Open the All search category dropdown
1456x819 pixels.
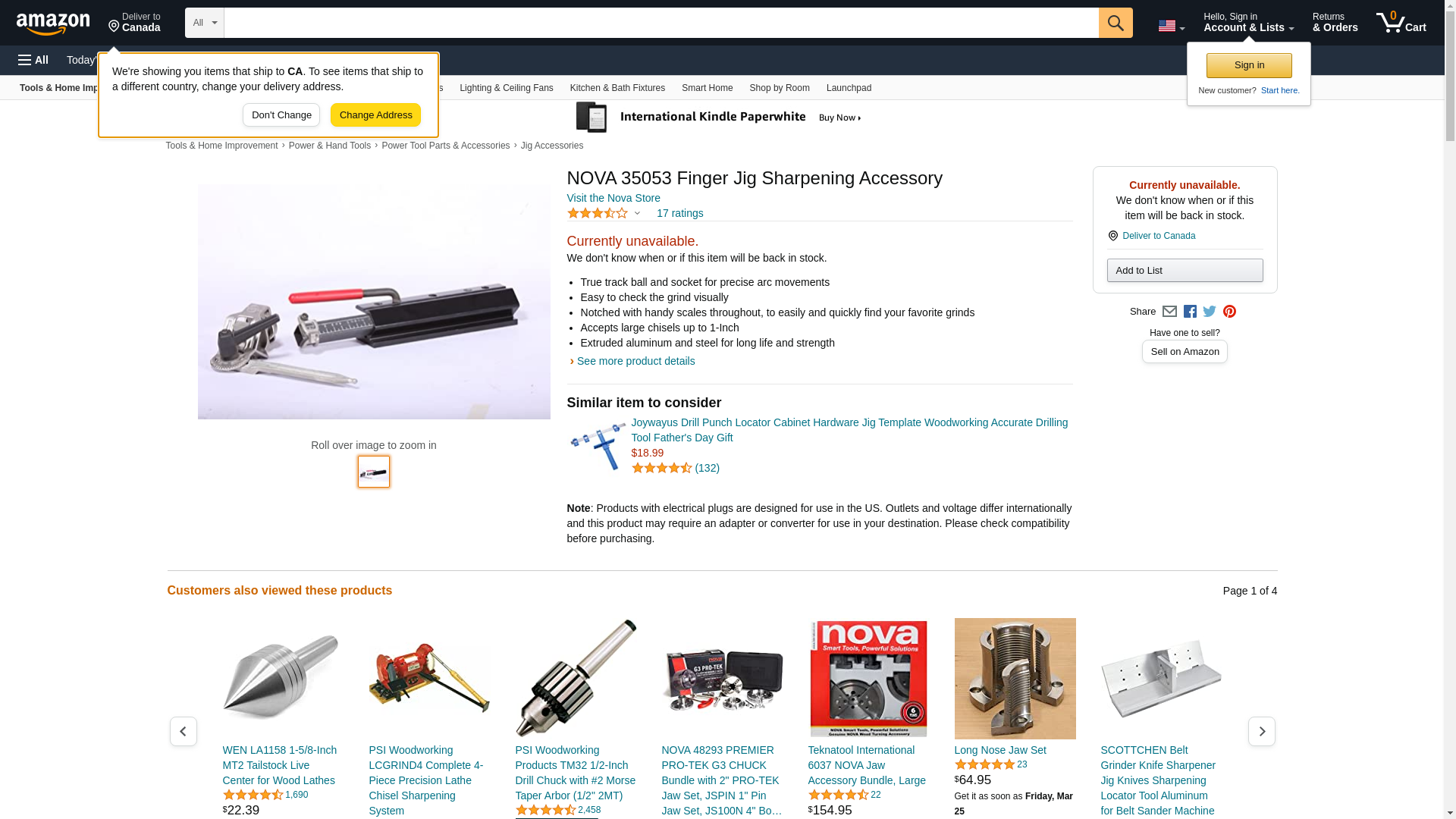tap(205, 23)
